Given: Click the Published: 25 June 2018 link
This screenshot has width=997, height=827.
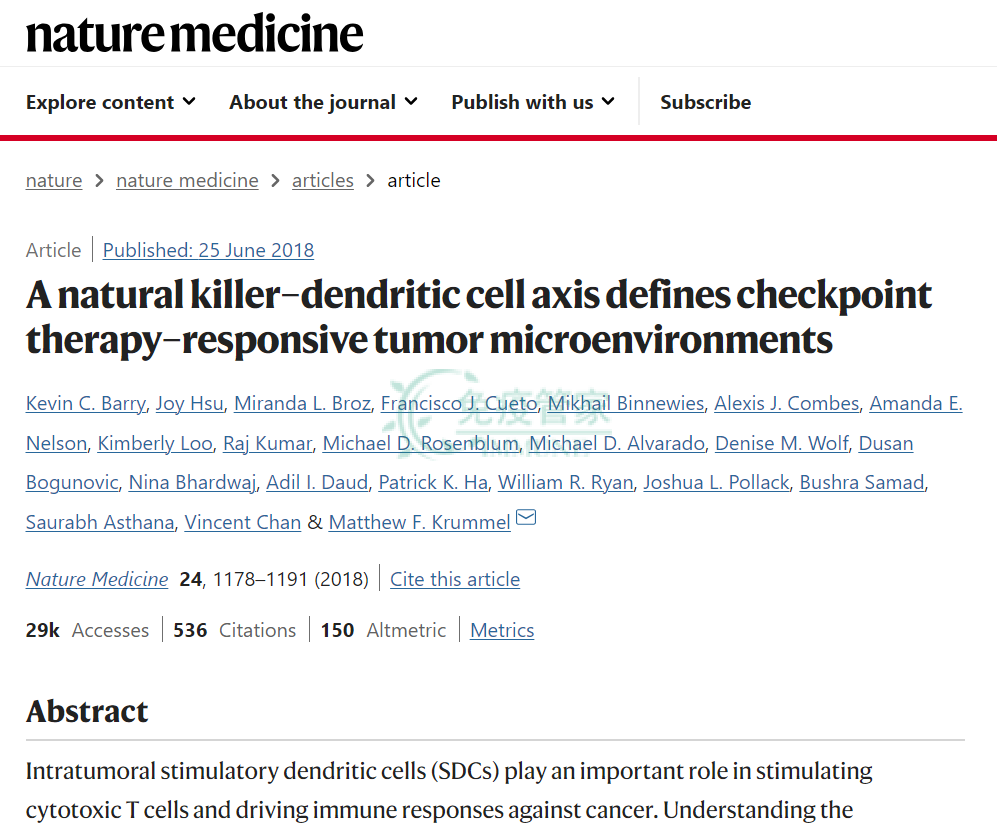Looking at the screenshot, I should (x=209, y=250).
